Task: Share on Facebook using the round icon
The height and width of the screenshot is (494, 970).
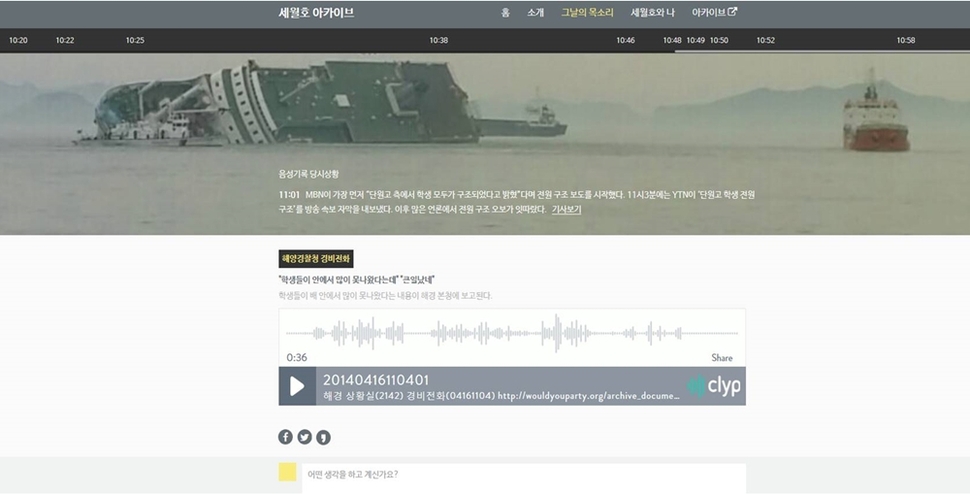Action: coord(285,437)
